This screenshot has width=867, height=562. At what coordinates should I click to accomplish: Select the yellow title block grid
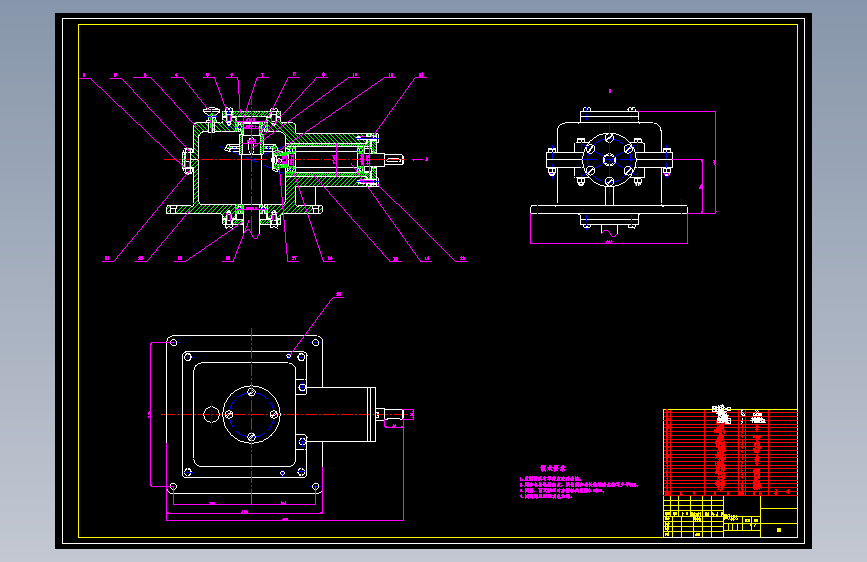click(730, 516)
